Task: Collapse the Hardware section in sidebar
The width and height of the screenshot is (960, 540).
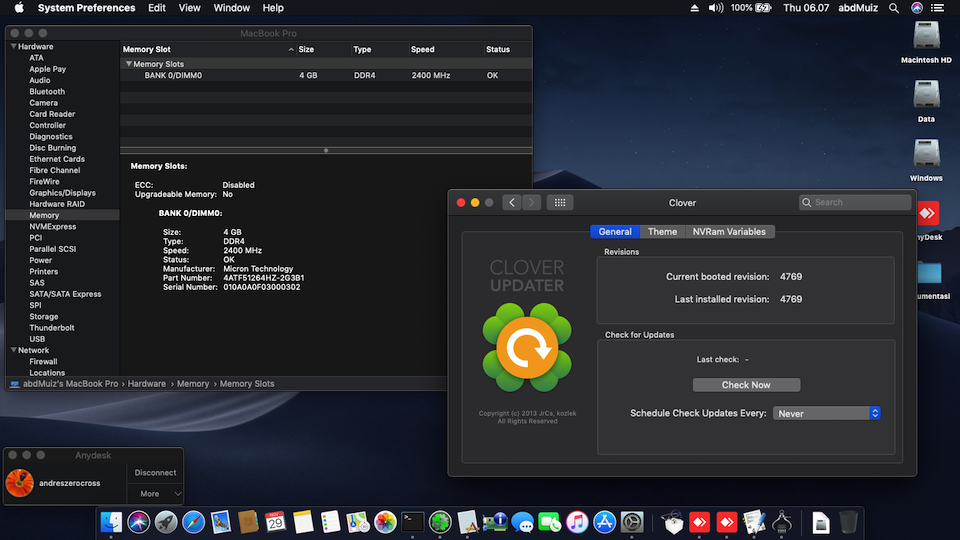Action: [x=13, y=47]
